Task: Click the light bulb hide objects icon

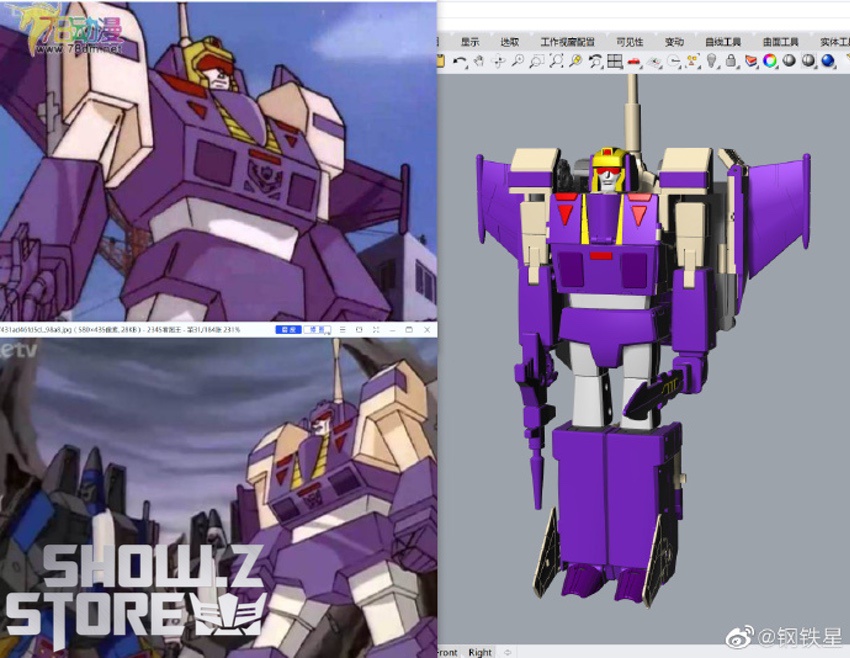Action: point(712,61)
